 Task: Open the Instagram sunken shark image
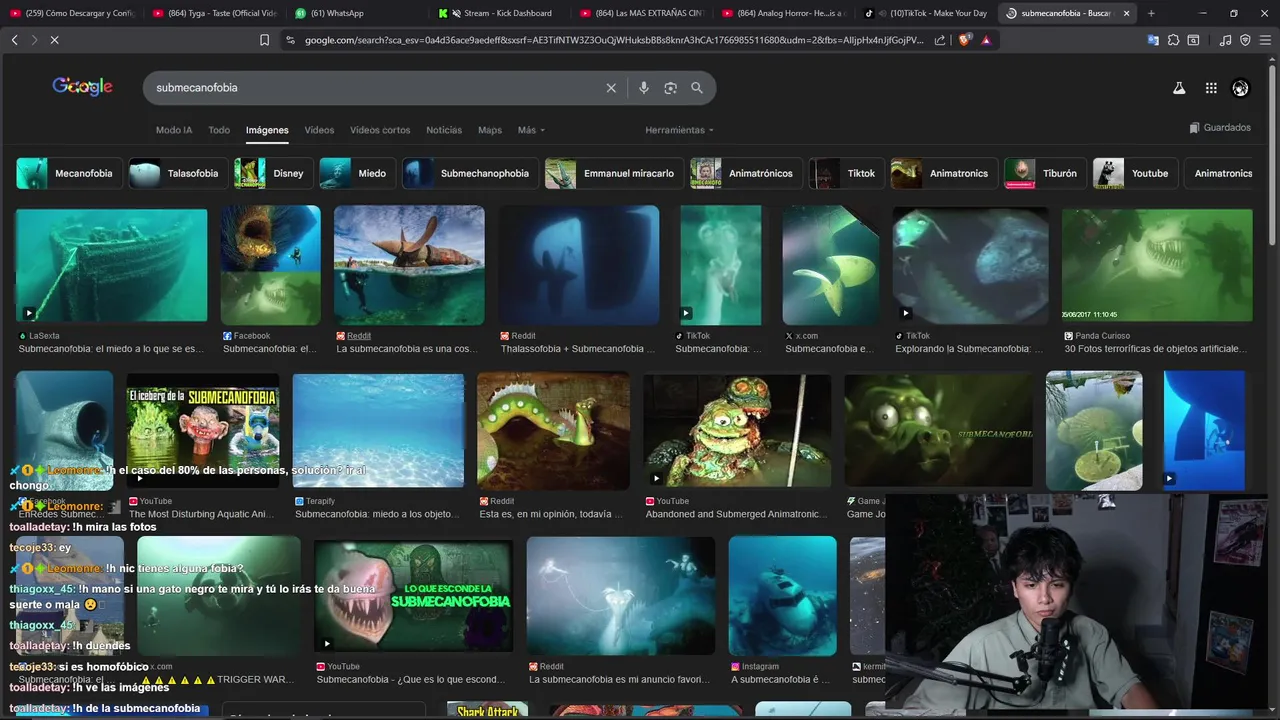tap(782, 595)
